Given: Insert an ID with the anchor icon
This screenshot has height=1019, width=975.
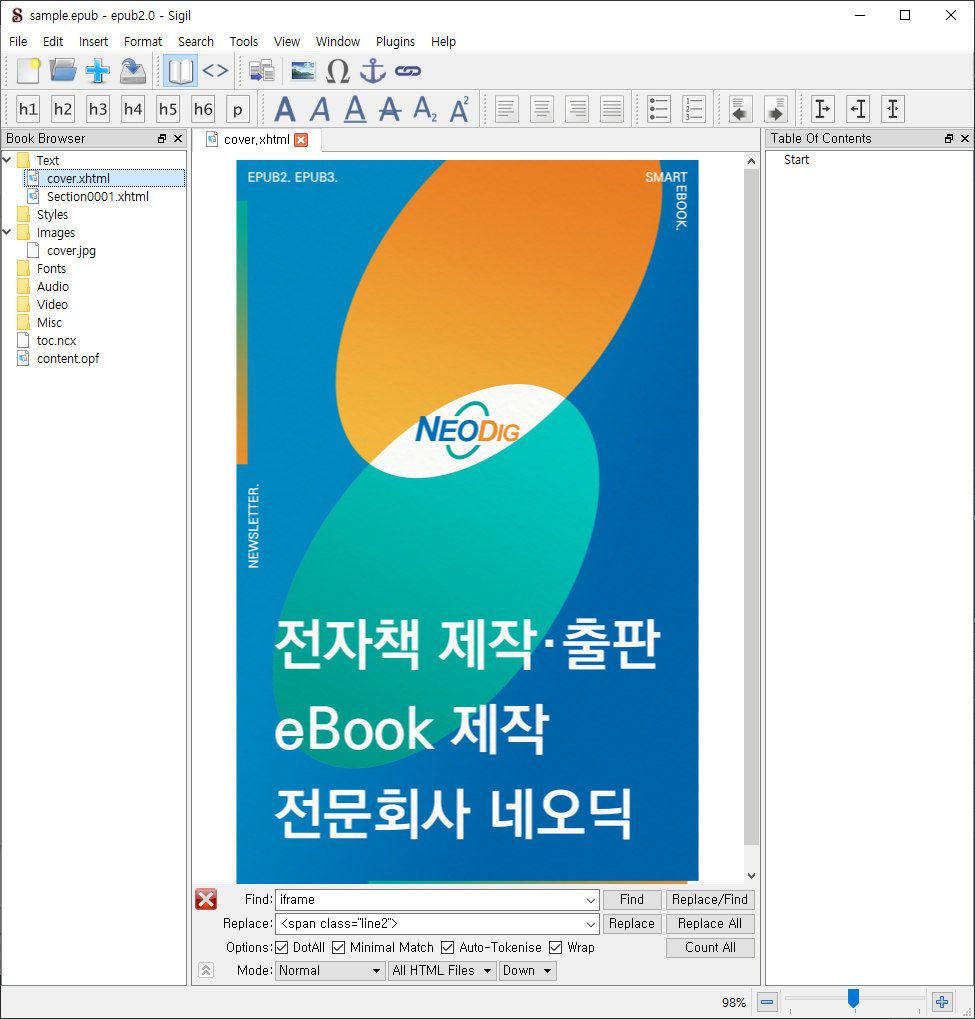Looking at the screenshot, I should point(372,71).
